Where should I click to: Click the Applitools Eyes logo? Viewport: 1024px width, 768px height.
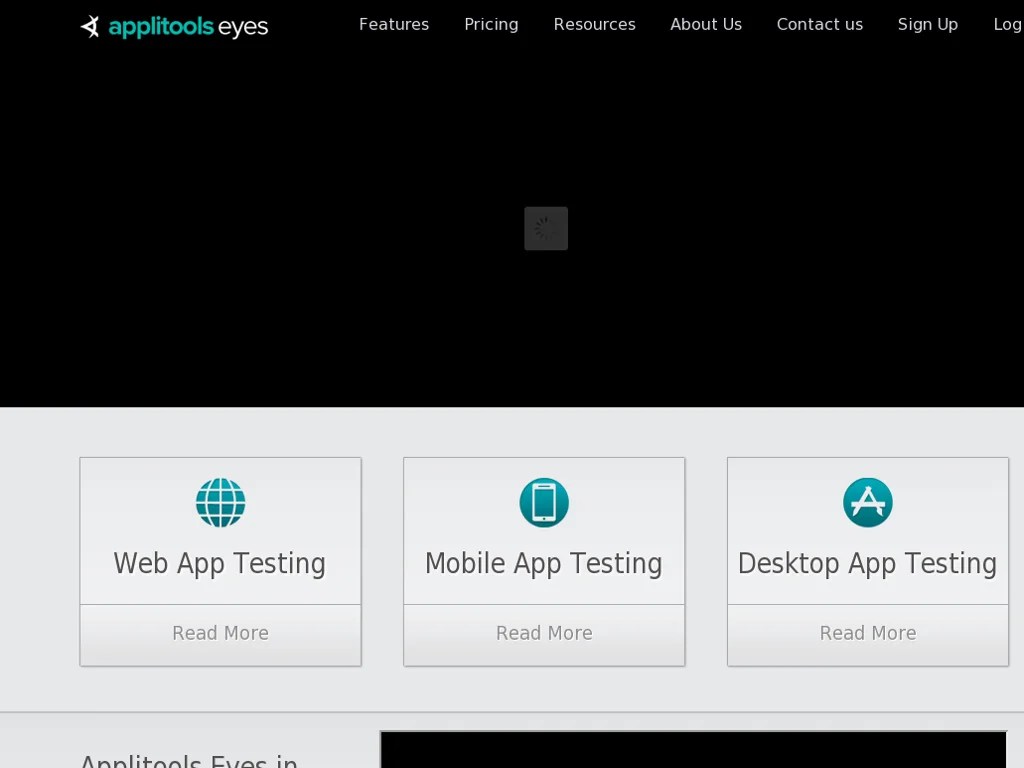(173, 26)
